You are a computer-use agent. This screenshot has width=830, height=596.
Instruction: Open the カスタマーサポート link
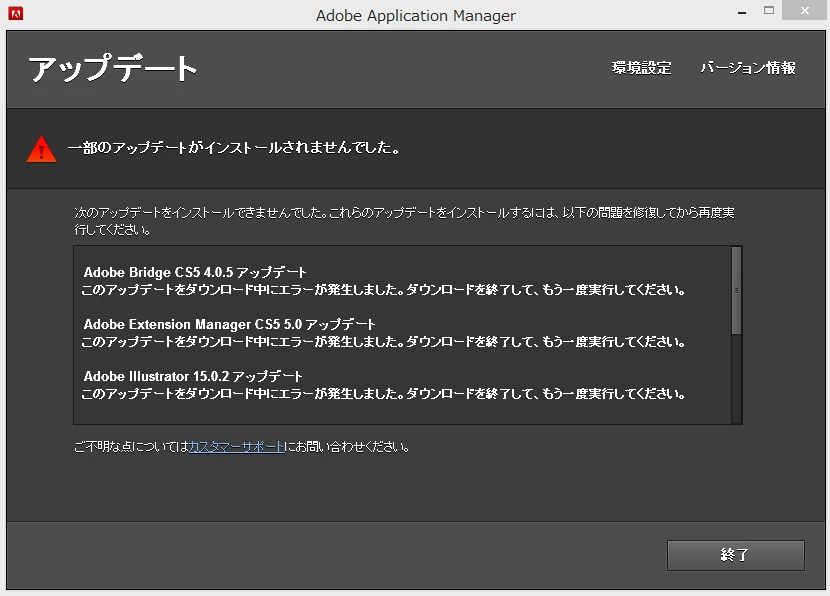[x=237, y=447]
